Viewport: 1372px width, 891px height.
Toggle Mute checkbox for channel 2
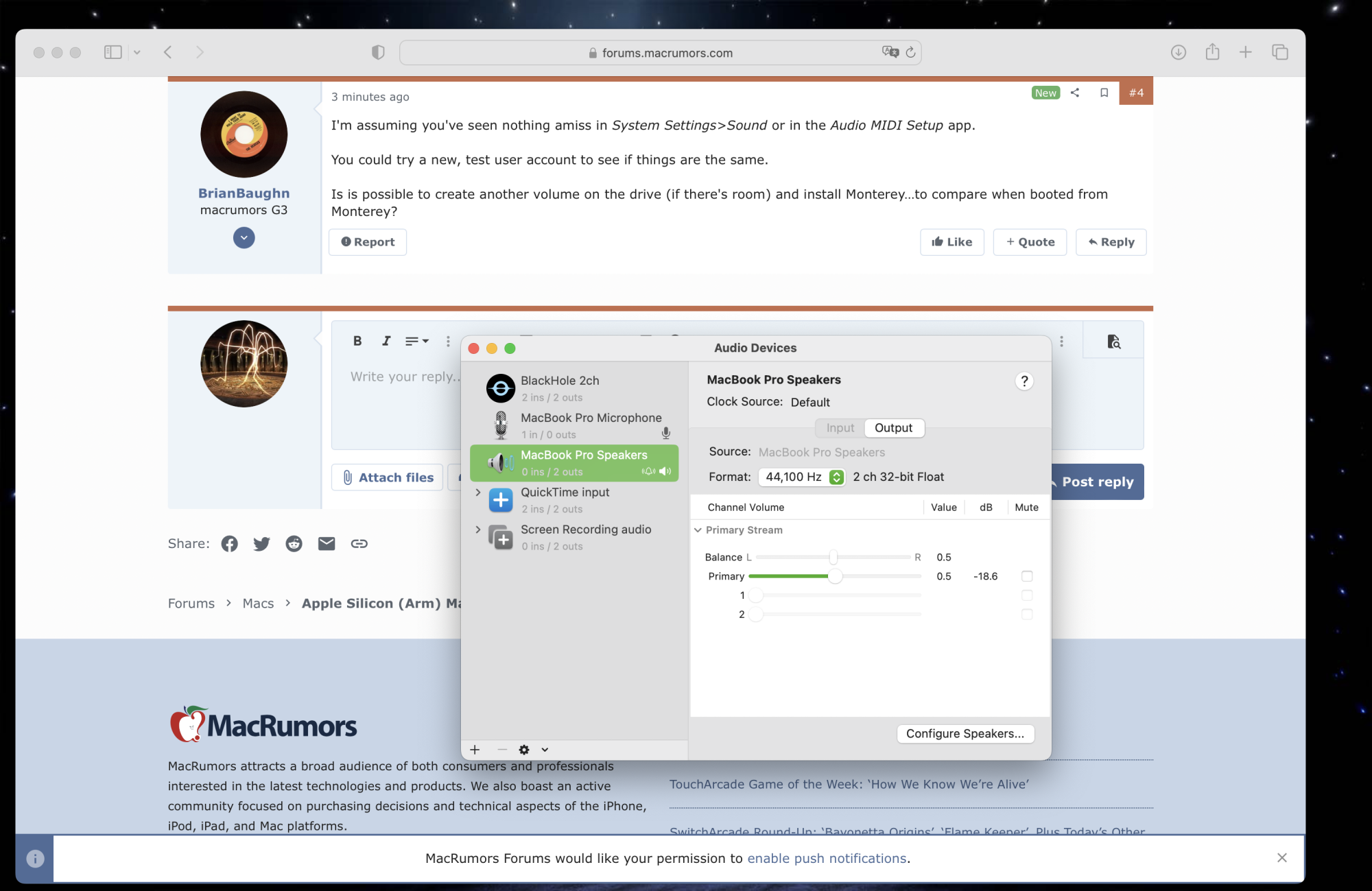click(x=1027, y=615)
